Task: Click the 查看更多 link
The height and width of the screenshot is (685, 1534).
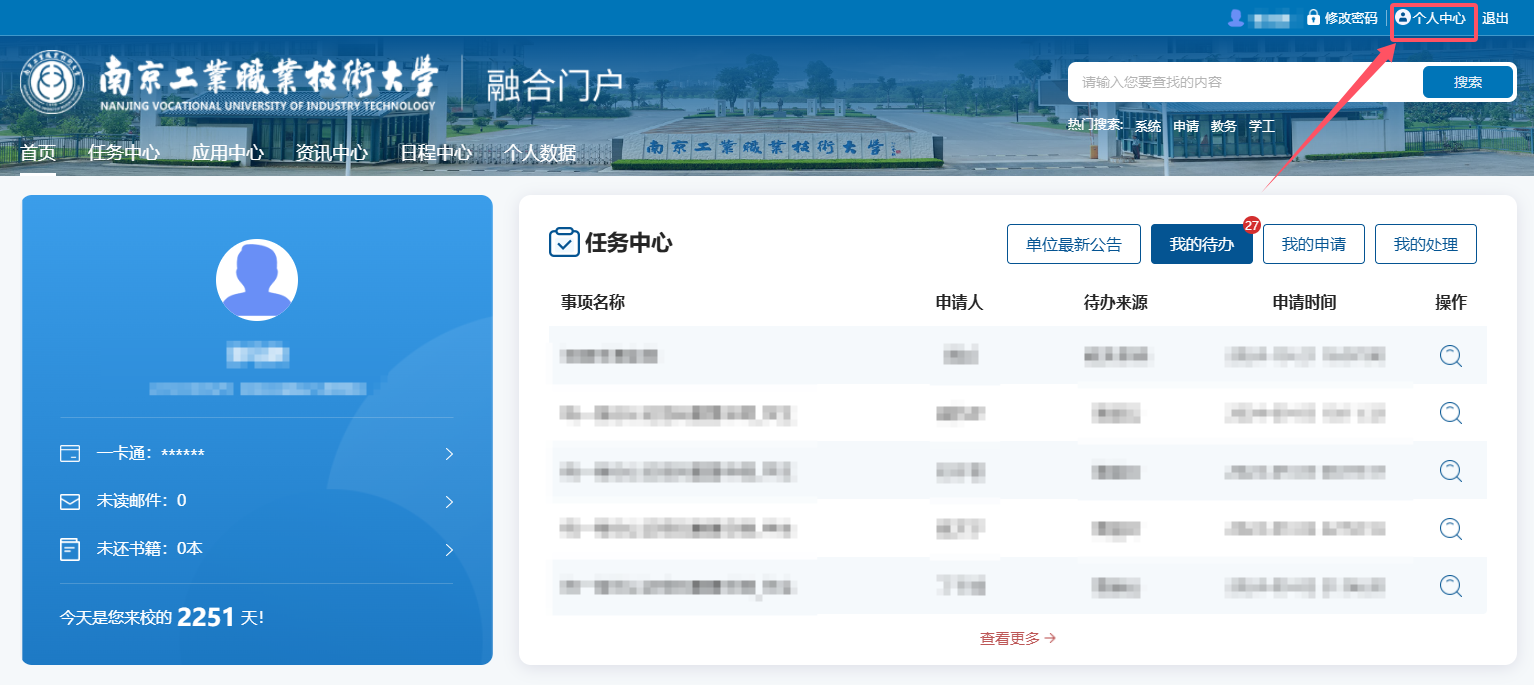Action: 1018,638
